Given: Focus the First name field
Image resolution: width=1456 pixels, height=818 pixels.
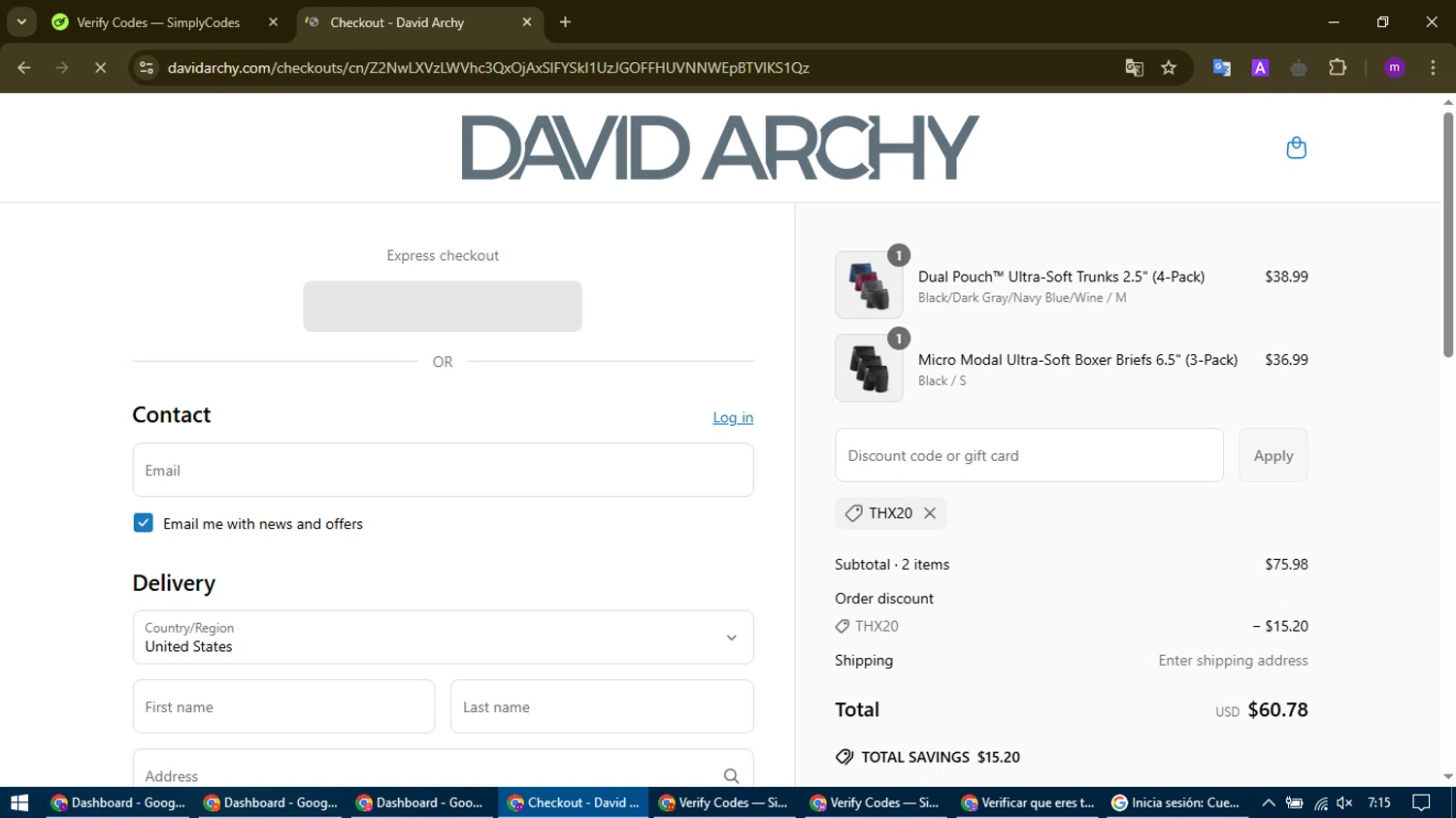Looking at the screenshot, I should click(283, 706).
